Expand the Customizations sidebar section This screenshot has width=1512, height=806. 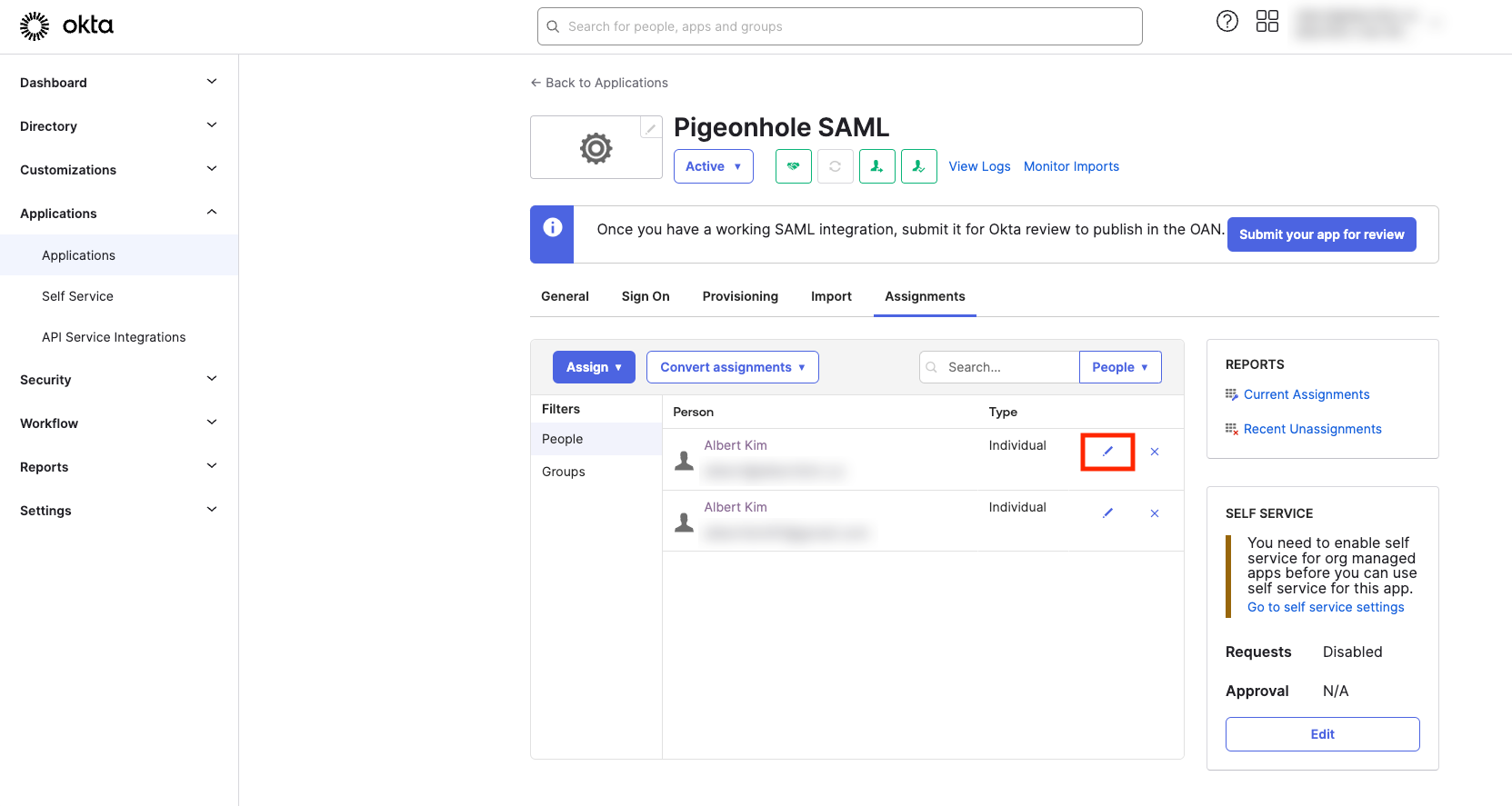[119, 170]
